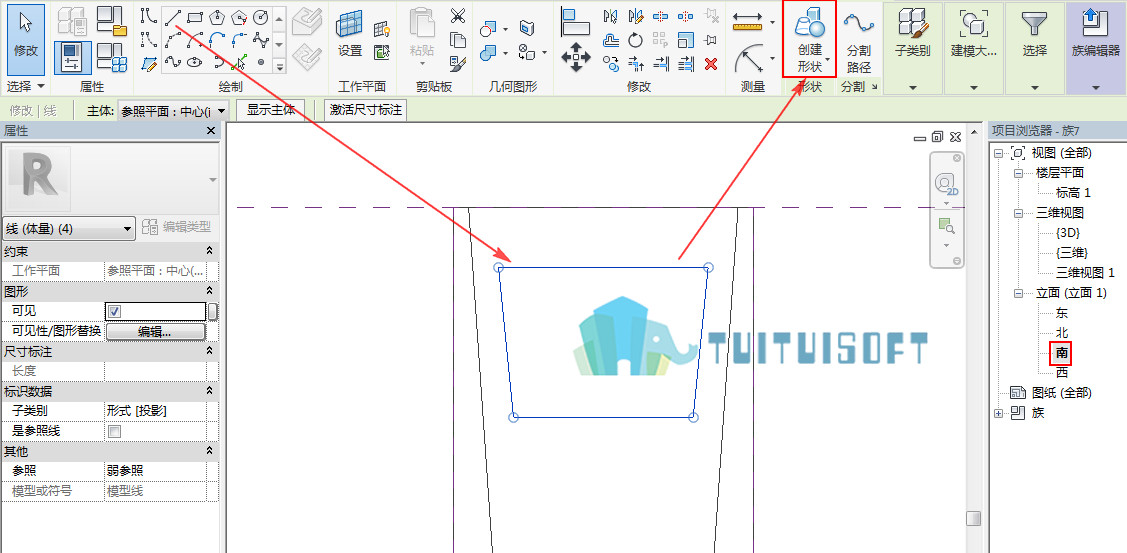The width and height of the screenshot is (1127, 553).
Task: Click the aligned dimension measure icon
Action: tap(748, 22)
